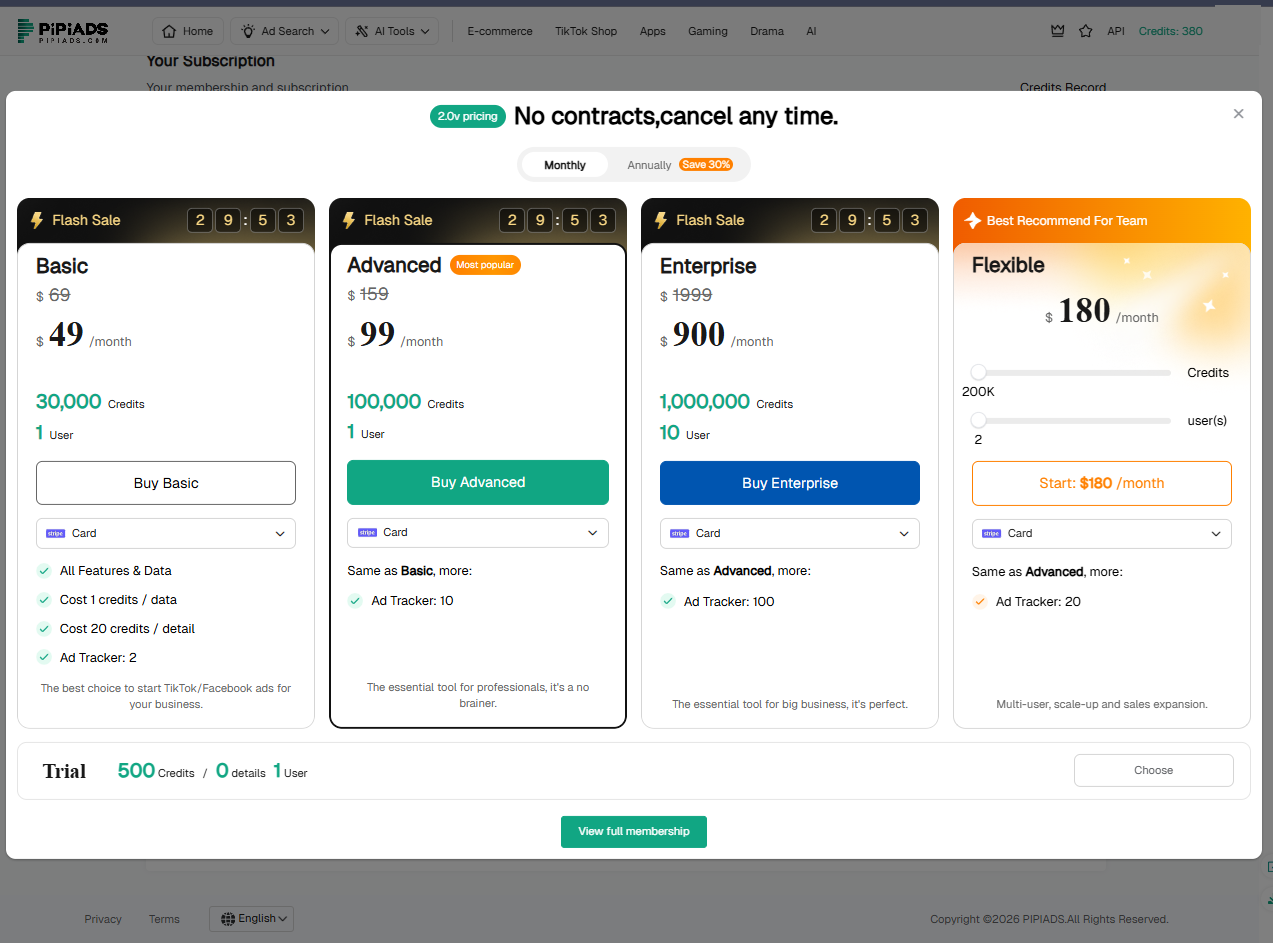
Task: Switch billing to Annually
Action: [x=679, y=165]
